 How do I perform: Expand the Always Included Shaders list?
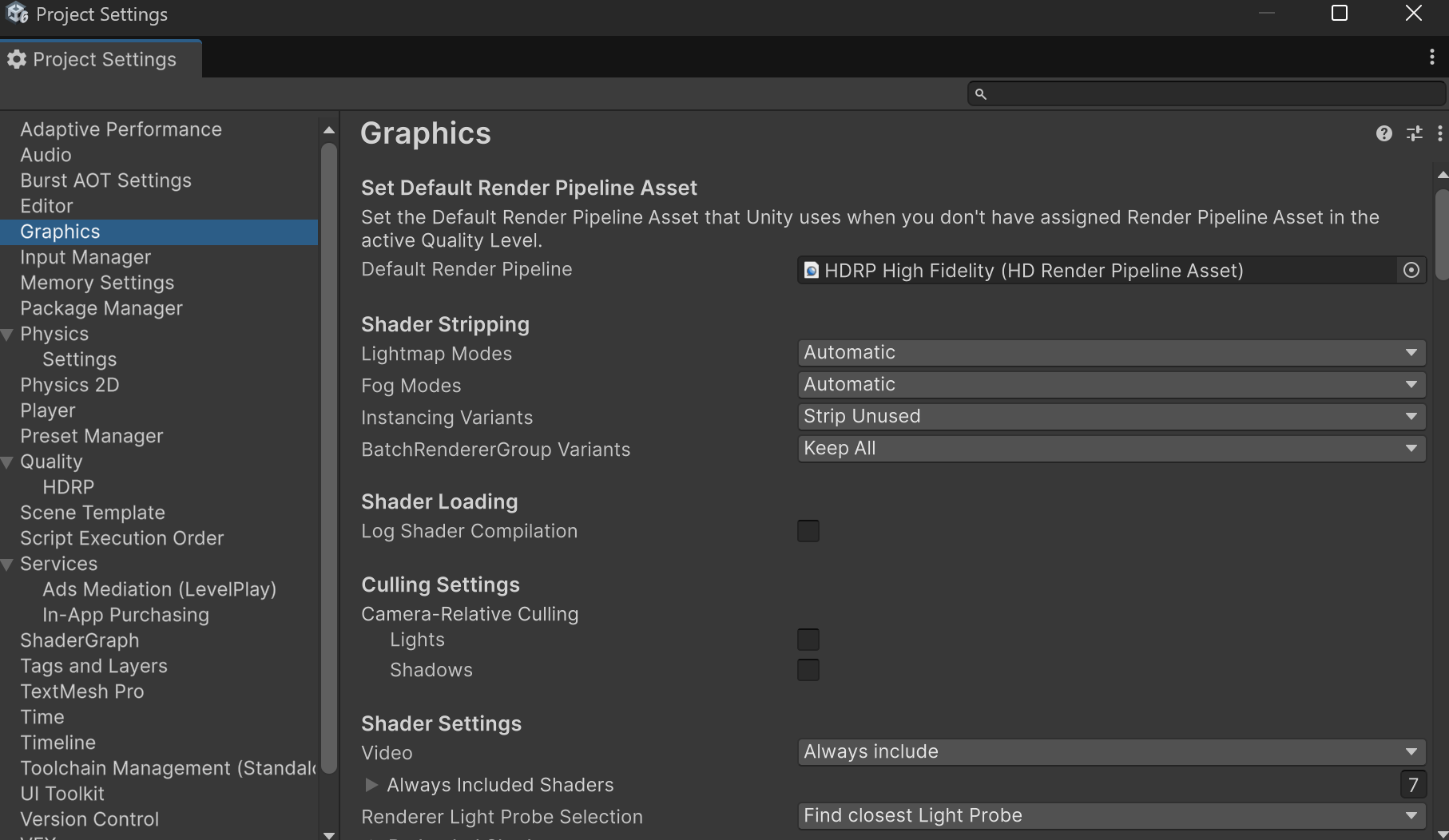(x=371, y=785)
